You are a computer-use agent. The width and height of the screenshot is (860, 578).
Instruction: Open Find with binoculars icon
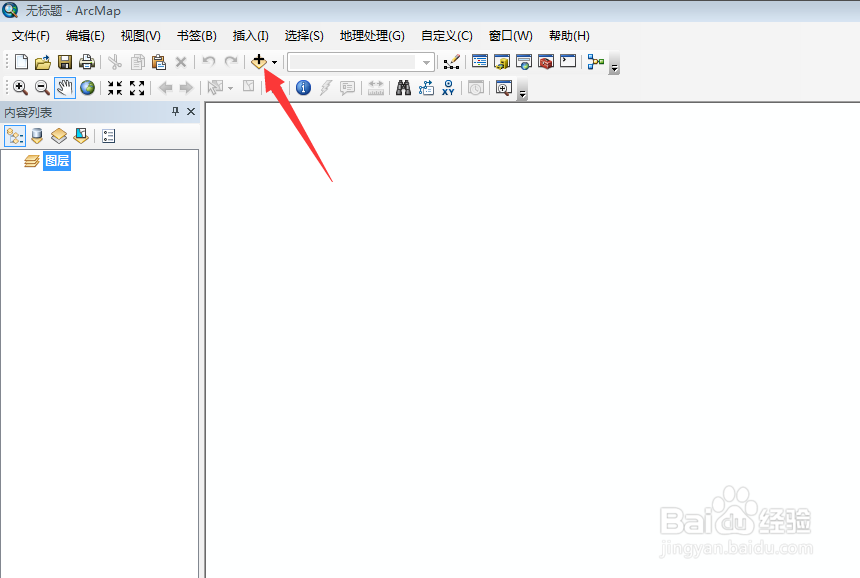coord(403,88)
